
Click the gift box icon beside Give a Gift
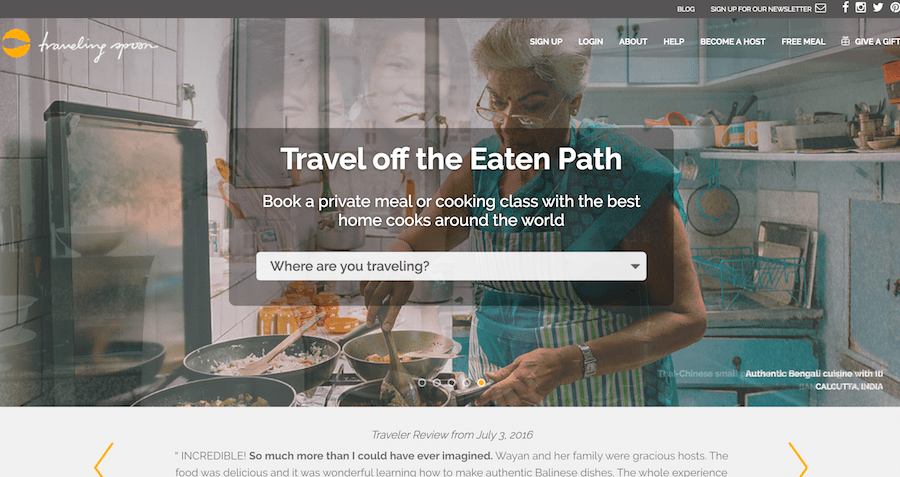(x=845, y=41)
